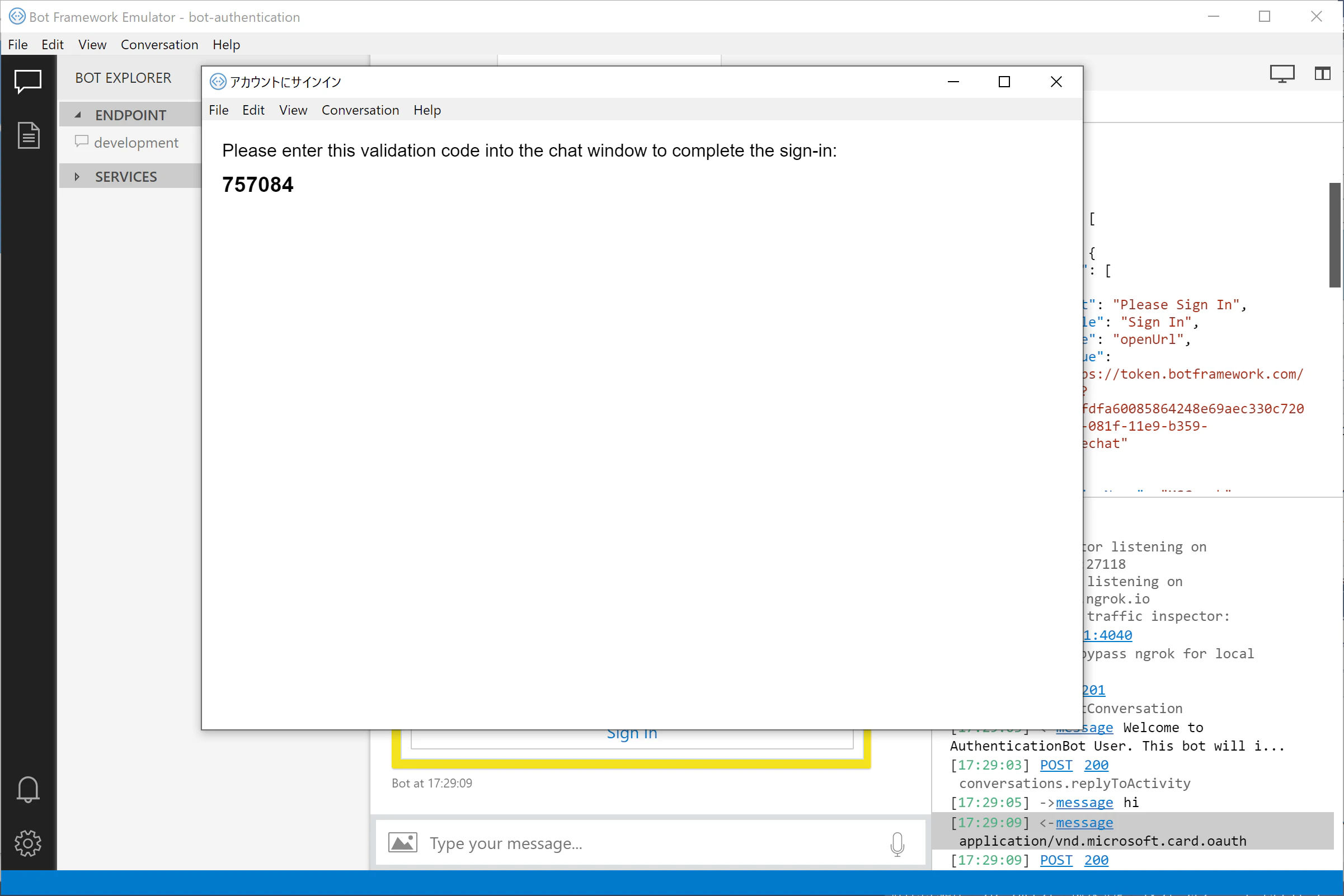This screenshot has height=896, width=1344.
Task: Click the Type your message input field
Action: pyautogui.click(x=652, y=843)
